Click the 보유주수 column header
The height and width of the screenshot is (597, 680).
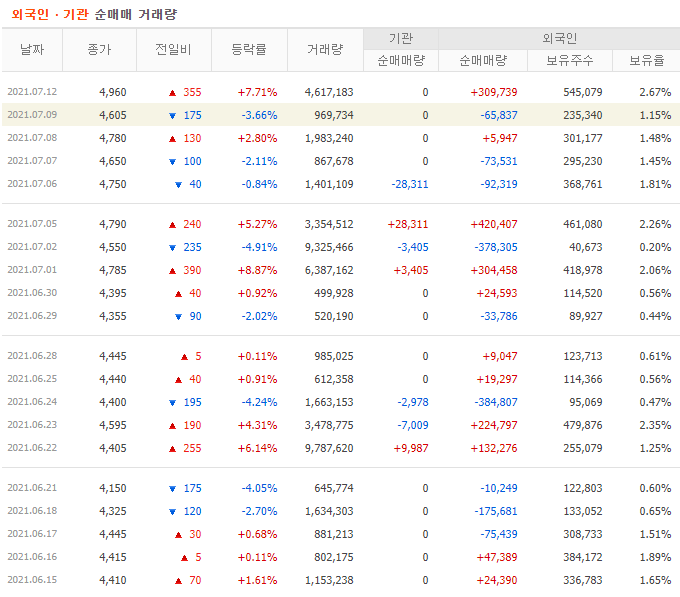pyautogui.click(x=569, y=60)
